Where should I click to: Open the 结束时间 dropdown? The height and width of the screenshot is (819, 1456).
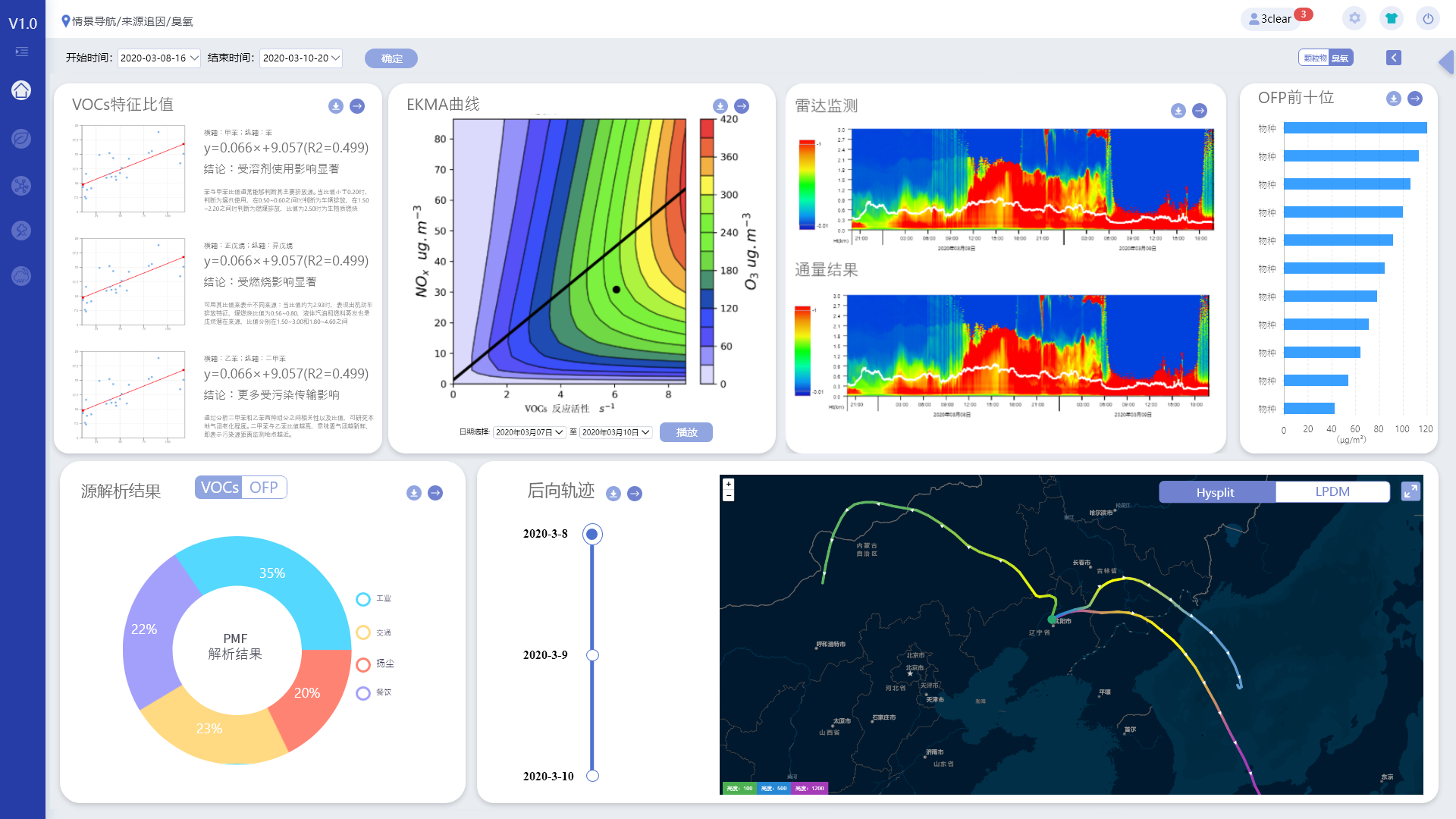(x=301, y=58)
